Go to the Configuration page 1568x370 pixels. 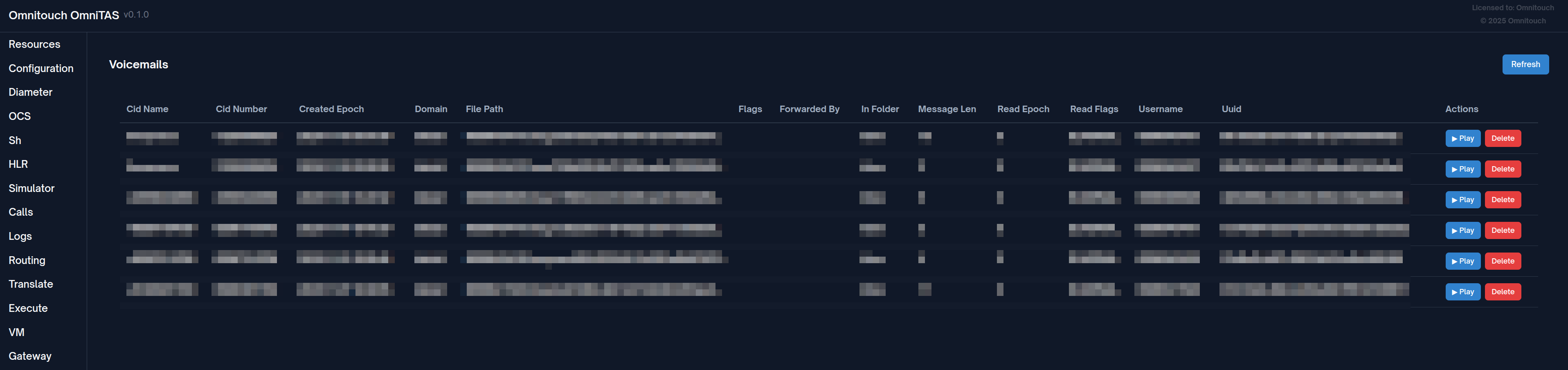pos(41,68)
